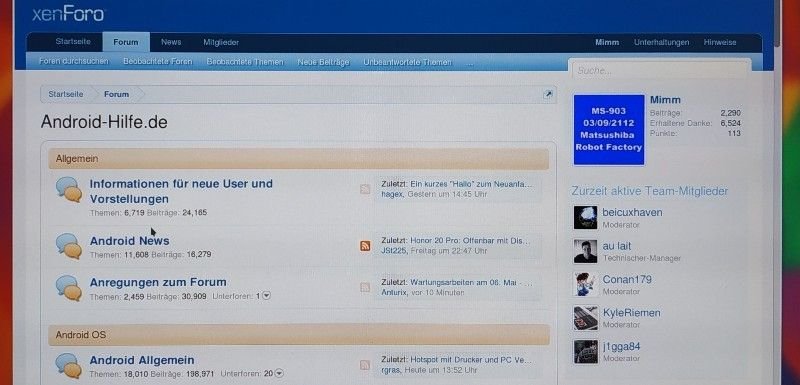Switch to the News tab
Screen dimensions: 800x385
pyautogui.click(x=171, y=42)
